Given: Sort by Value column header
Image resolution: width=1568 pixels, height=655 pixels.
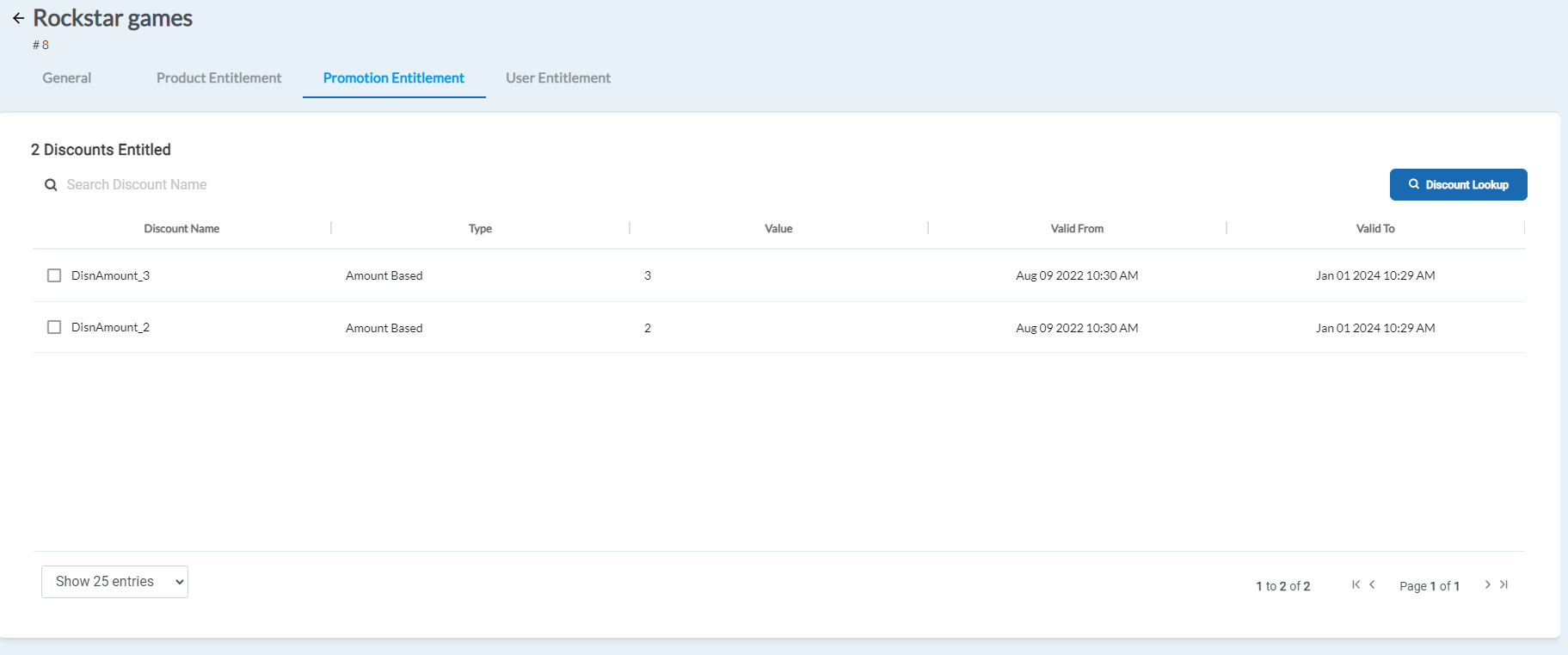Looking at the screenshot, I should [x=778, y=229].
